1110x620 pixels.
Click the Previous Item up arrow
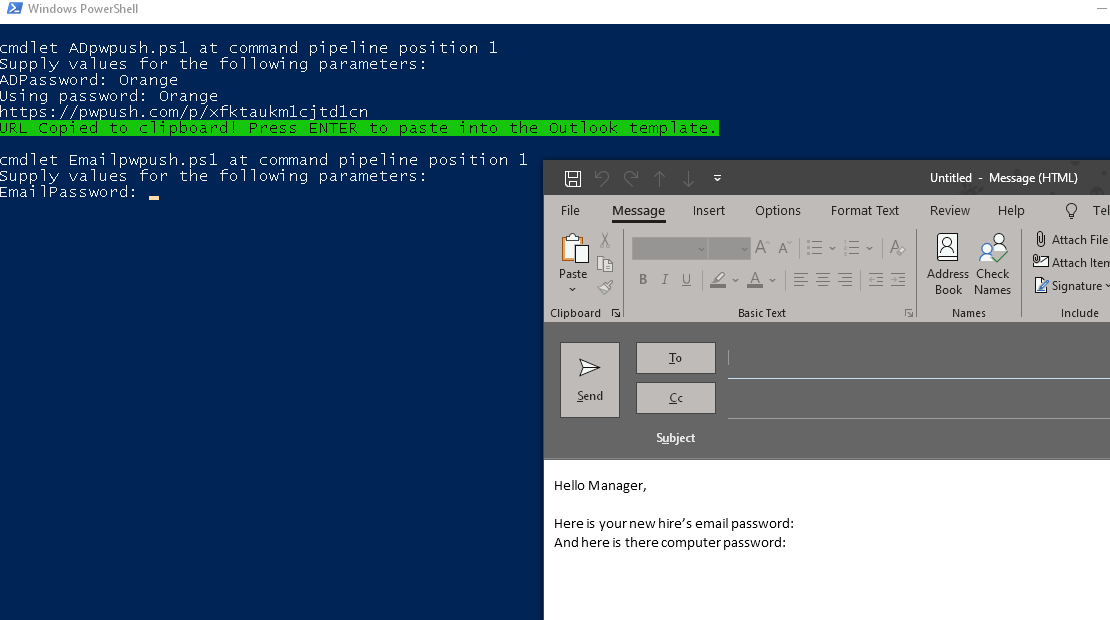click(659, 178)
